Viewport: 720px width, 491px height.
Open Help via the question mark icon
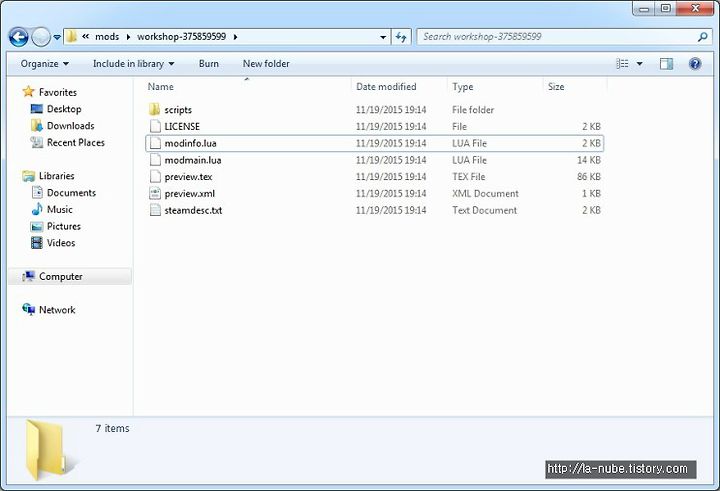[695, 64]
